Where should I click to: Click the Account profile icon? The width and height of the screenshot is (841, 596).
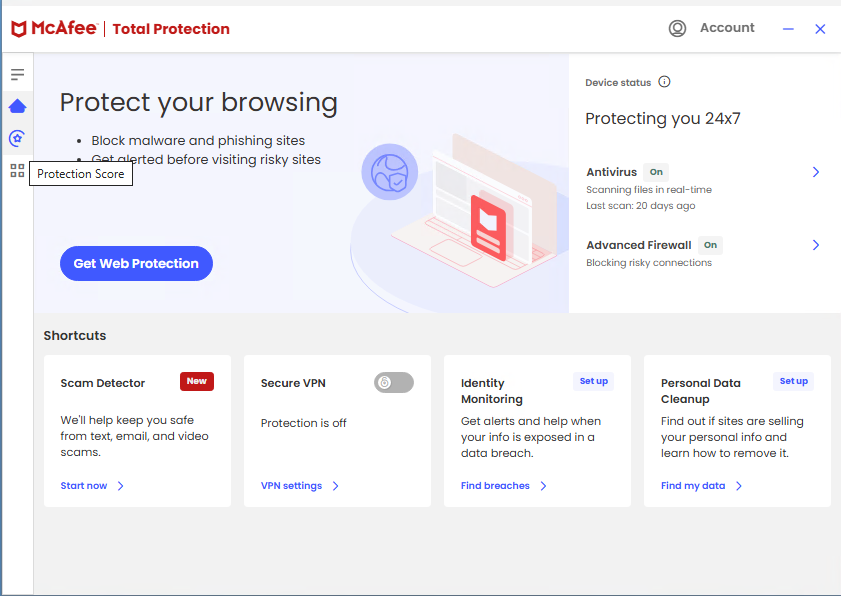[678, 28]
